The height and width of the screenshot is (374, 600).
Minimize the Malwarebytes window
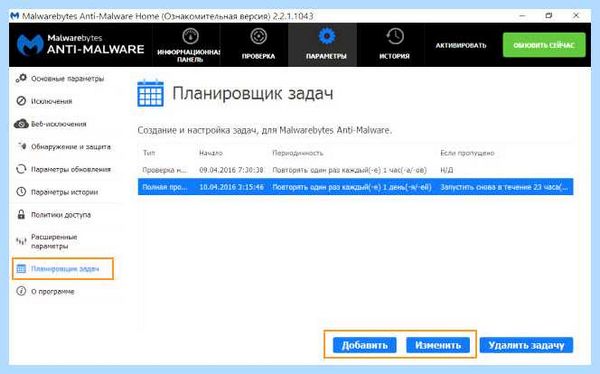[x=522, y=16]
